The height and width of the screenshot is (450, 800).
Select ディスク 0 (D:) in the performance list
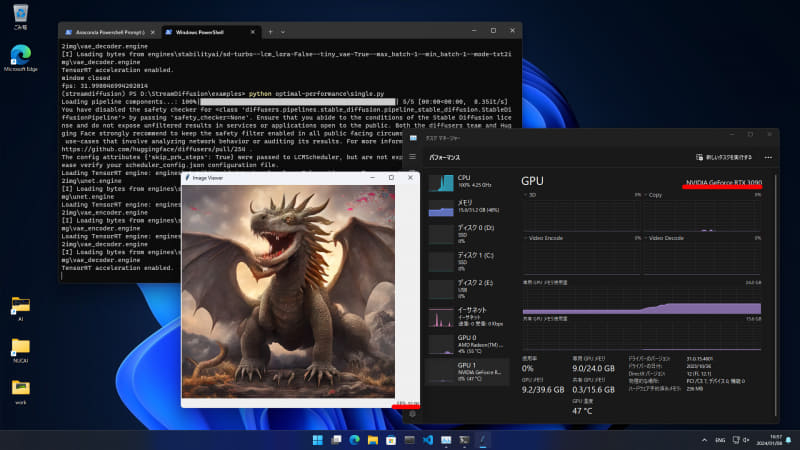pyautogui.click(x=467, y=234)
